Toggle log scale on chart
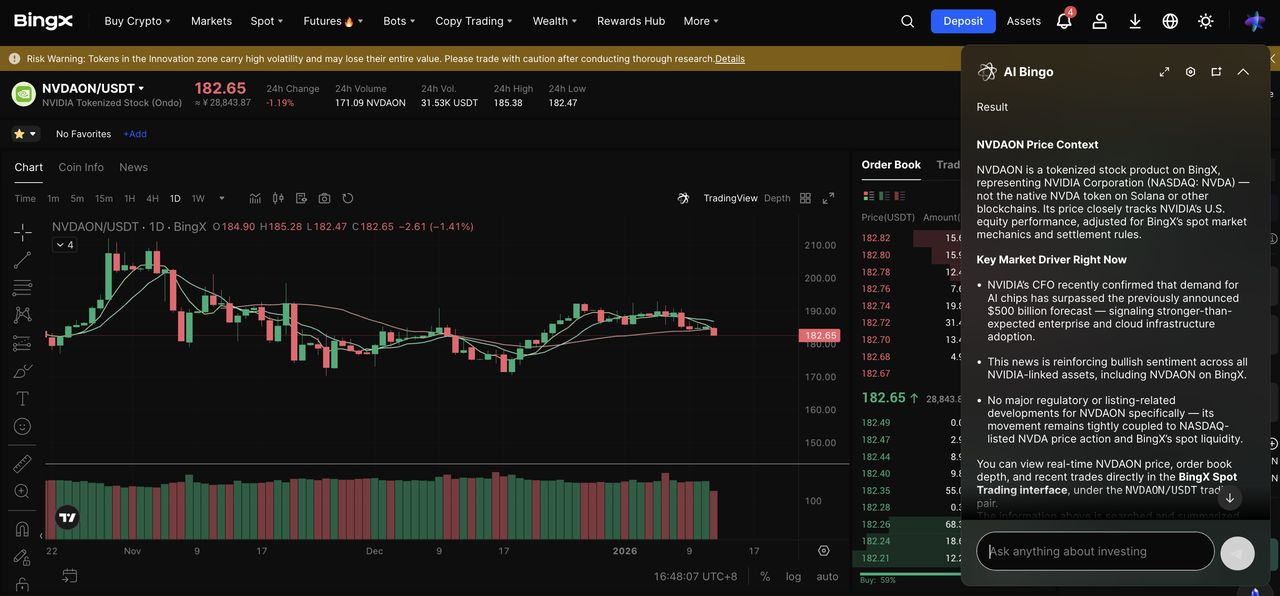This screenshot has width=1280, height=596. [793, 576]
